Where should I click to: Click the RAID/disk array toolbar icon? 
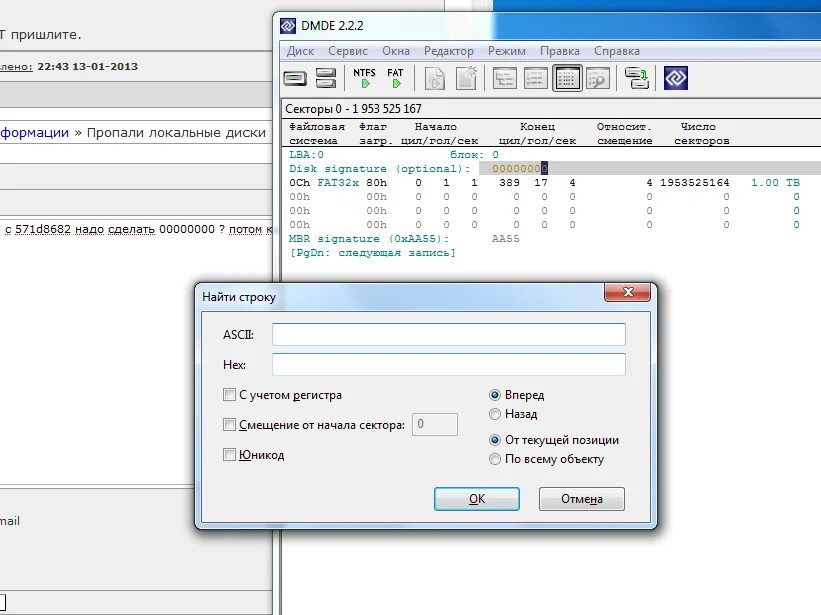click(326, 79)
